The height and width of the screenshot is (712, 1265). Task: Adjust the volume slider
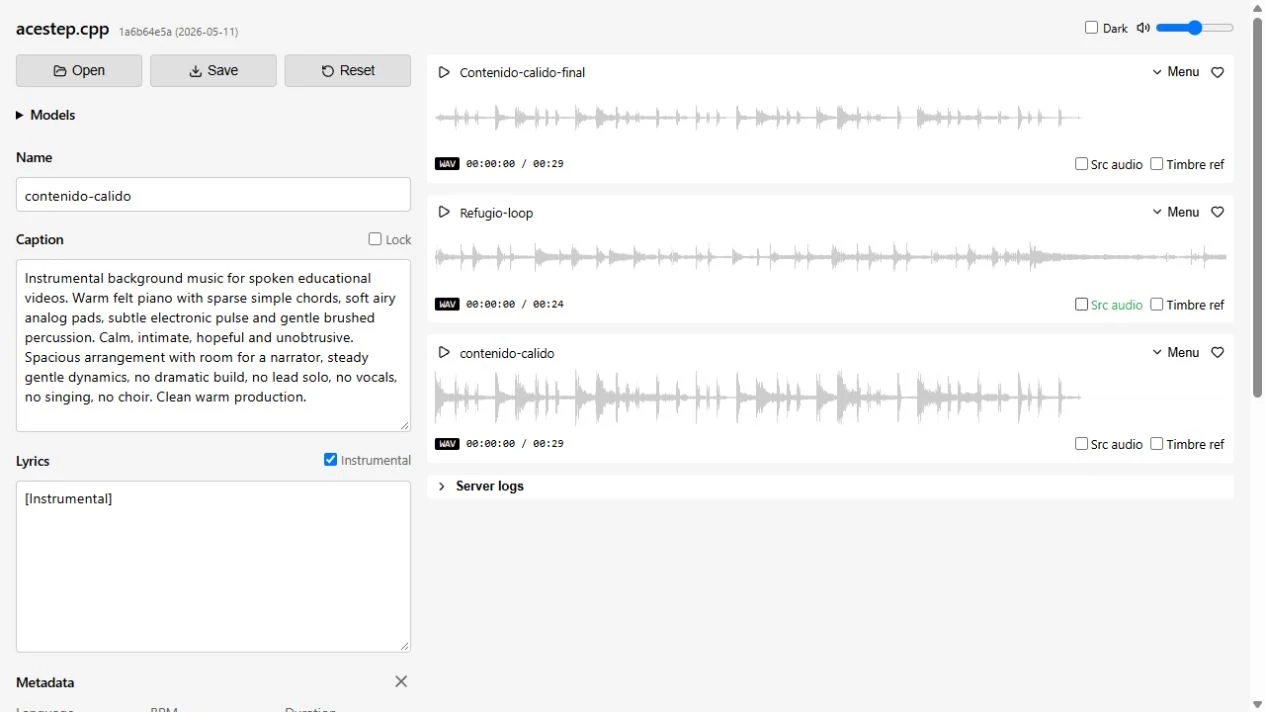(1195, 28)
